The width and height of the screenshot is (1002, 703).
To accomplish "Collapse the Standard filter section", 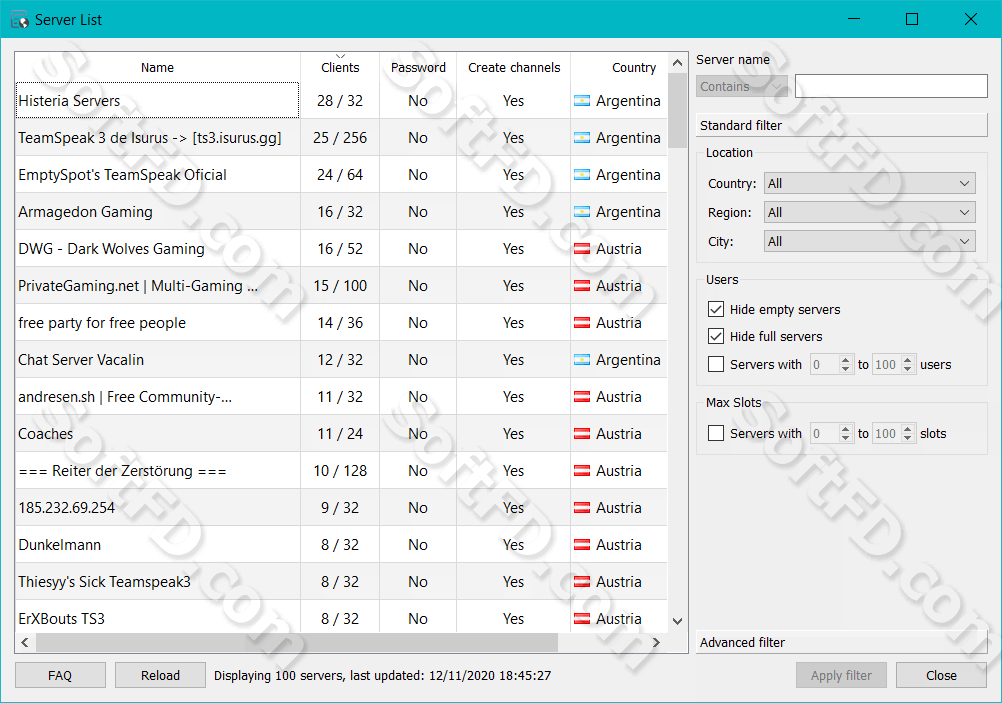I will pos(842,125).
